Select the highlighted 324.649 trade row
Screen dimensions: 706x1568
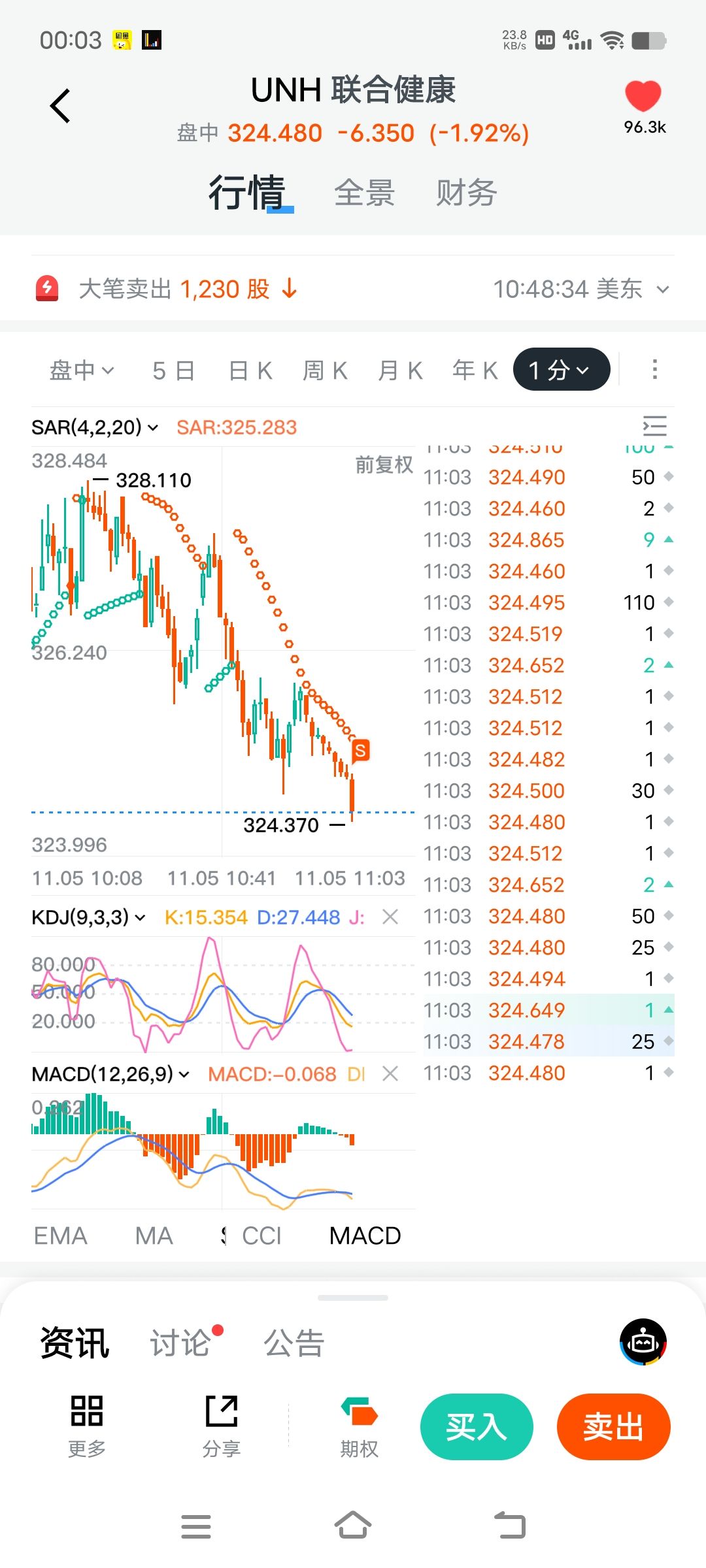click(x=548, y=1011)
